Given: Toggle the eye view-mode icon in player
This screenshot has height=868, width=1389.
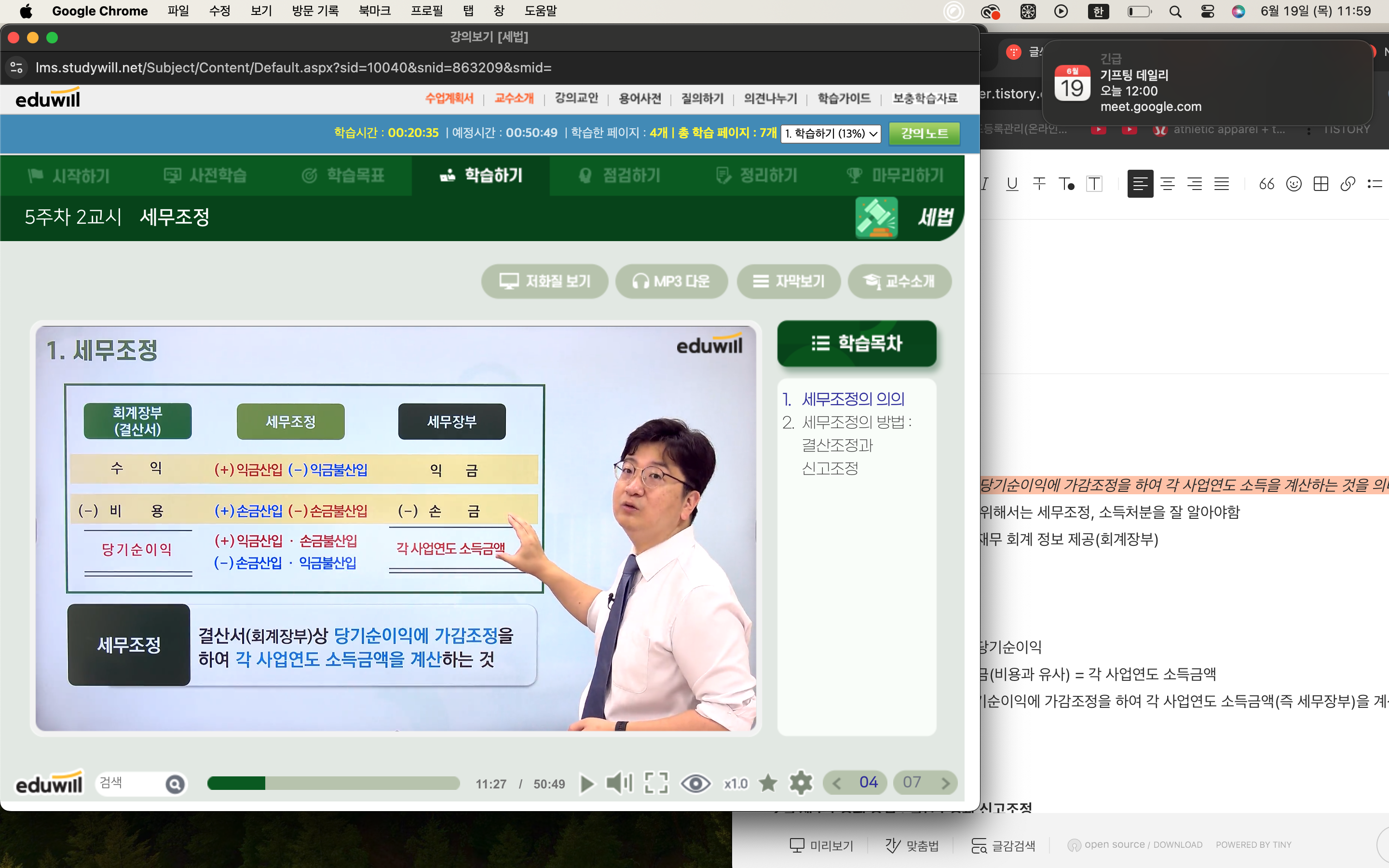Looking at the screenshot, I should 695,783.
